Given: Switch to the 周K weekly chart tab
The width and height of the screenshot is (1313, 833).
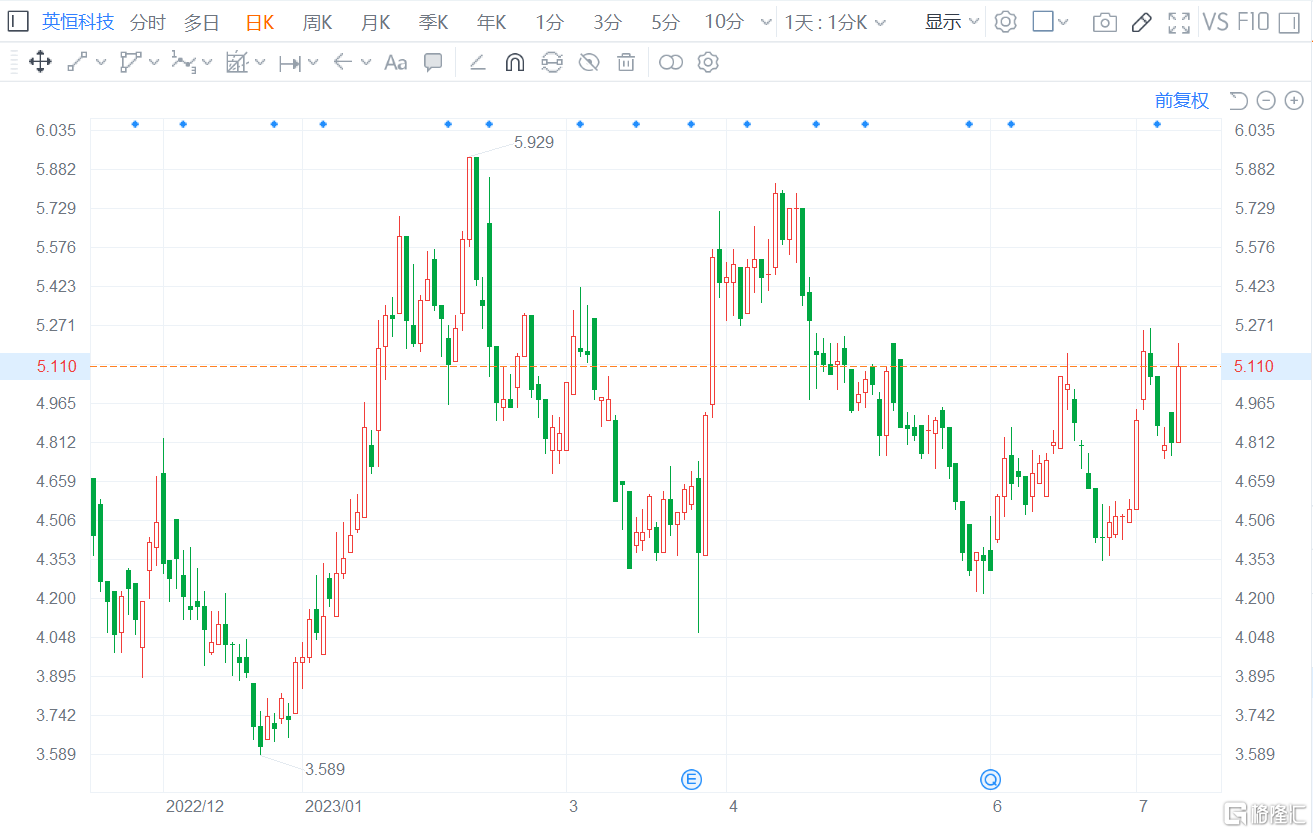Looking at the screenshot, I should [316, 21].
